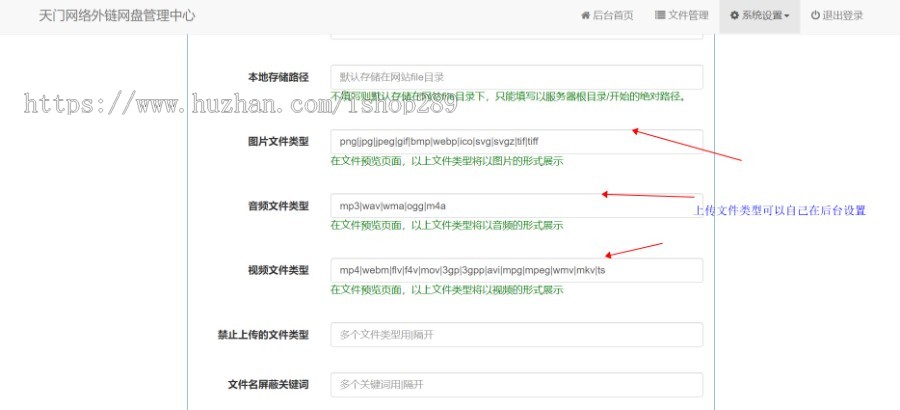Screen dimensions: 900x410
Task: Open 后台首页 from the navbar
Action: tap(607, 16)
